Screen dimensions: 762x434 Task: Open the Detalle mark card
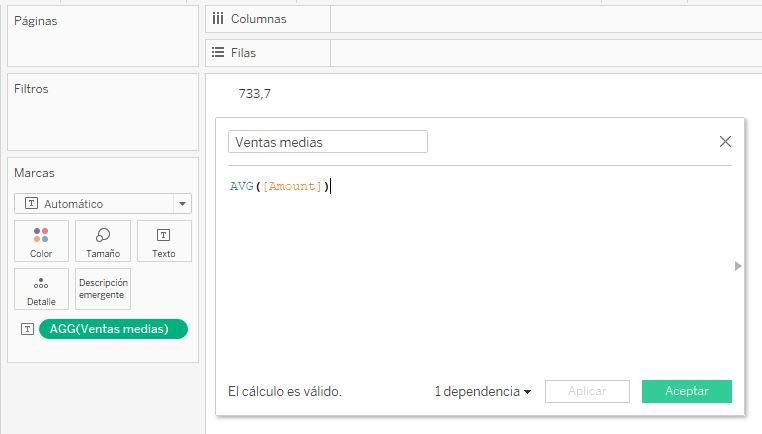coord(41,289)
